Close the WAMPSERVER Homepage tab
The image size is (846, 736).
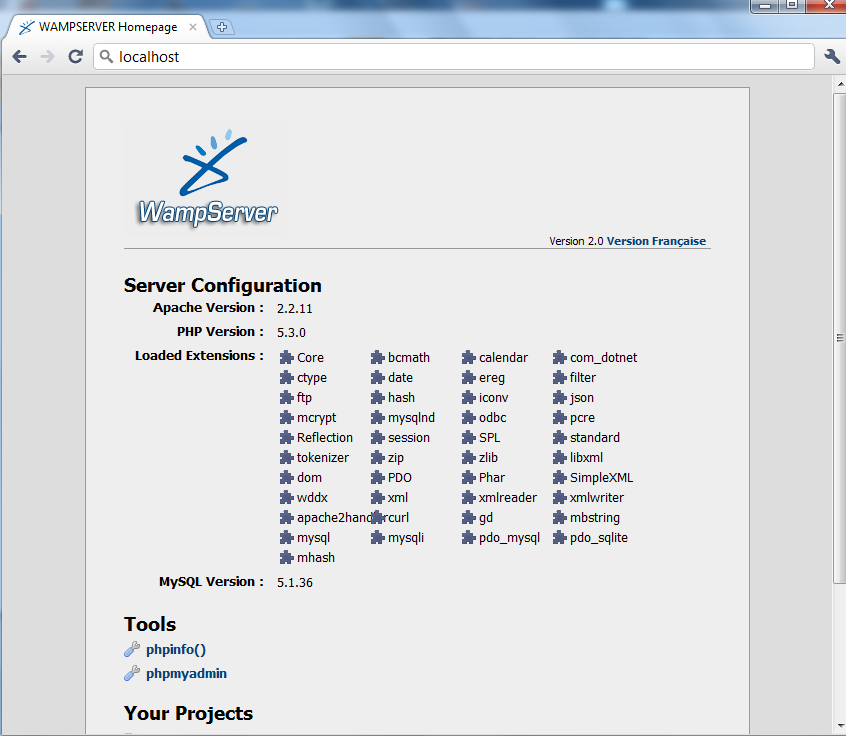click(193, 26)
